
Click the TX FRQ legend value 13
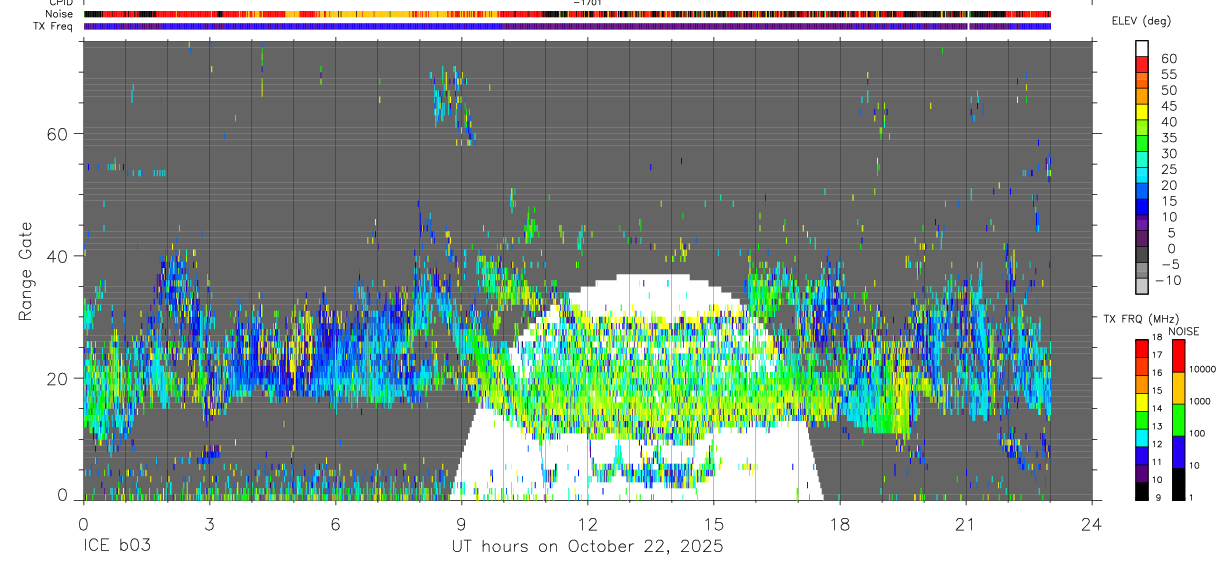(x=1157, y=426)
